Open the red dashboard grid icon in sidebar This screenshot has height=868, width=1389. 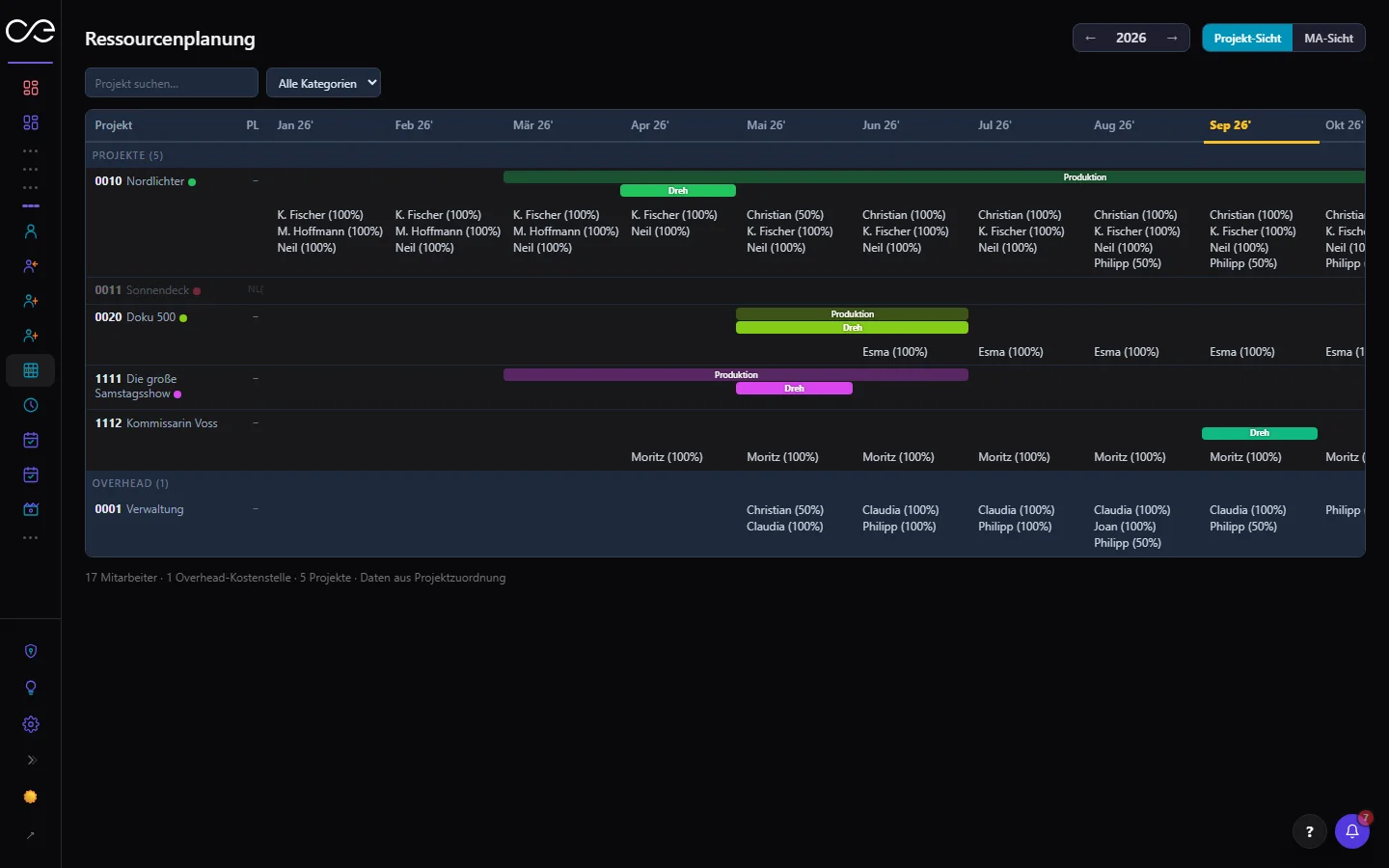coord(31,88)
